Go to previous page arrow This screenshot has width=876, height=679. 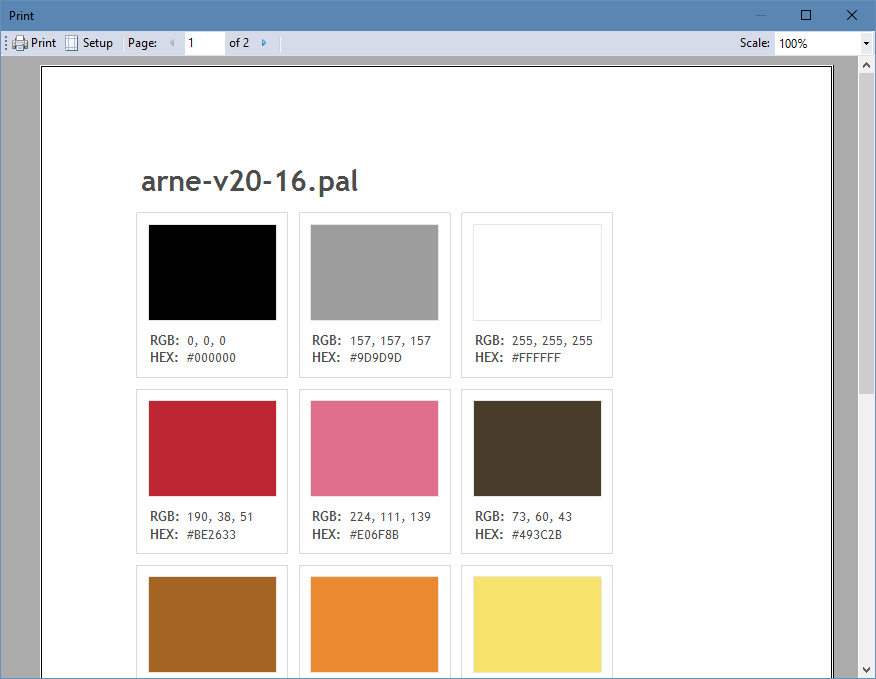point(172,43)
